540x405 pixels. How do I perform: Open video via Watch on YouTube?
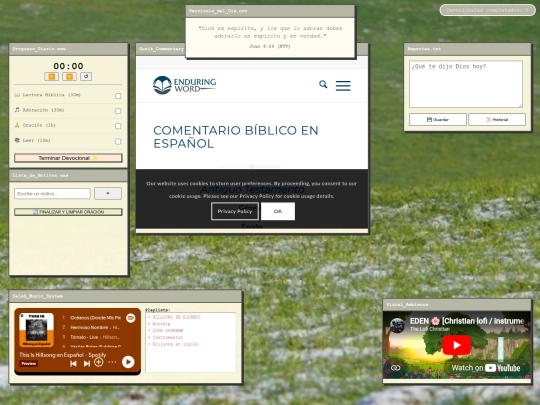[486, 368]
